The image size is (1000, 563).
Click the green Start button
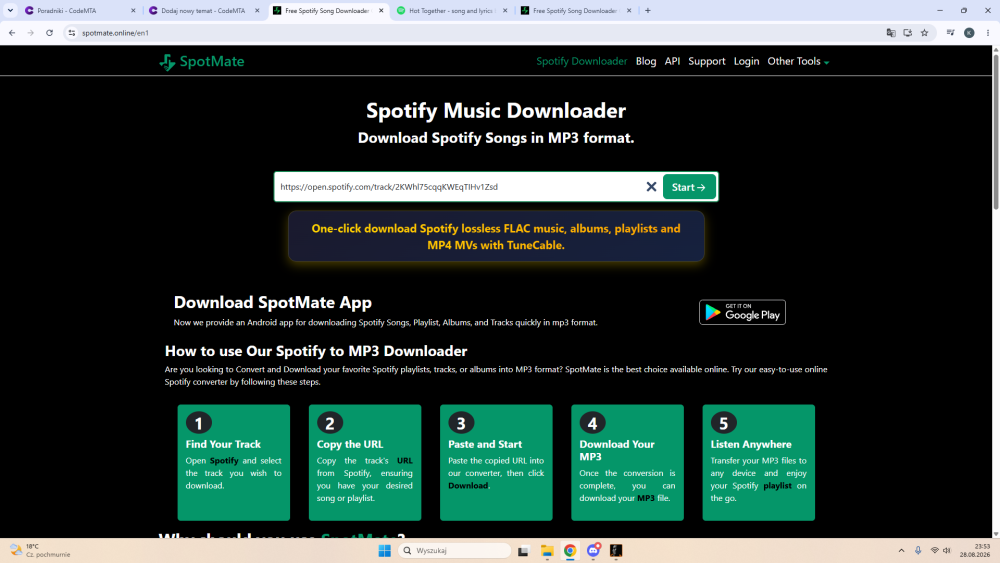tap(689, 187)
